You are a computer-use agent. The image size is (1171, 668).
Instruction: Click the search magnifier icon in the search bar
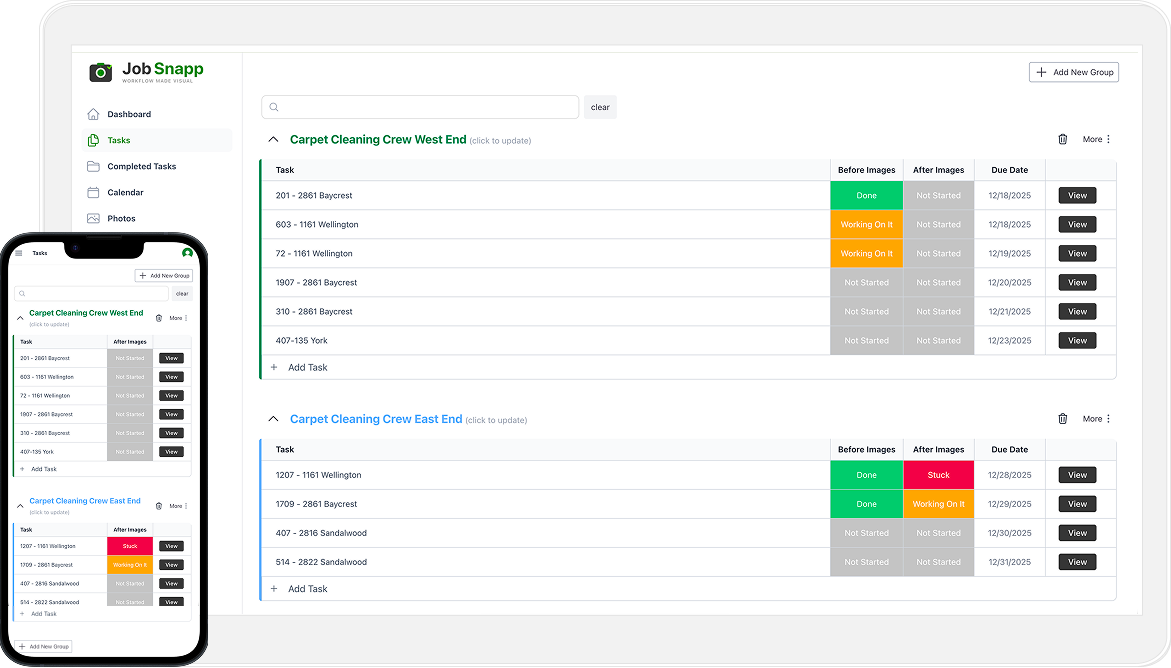click(x=274, y=107)
